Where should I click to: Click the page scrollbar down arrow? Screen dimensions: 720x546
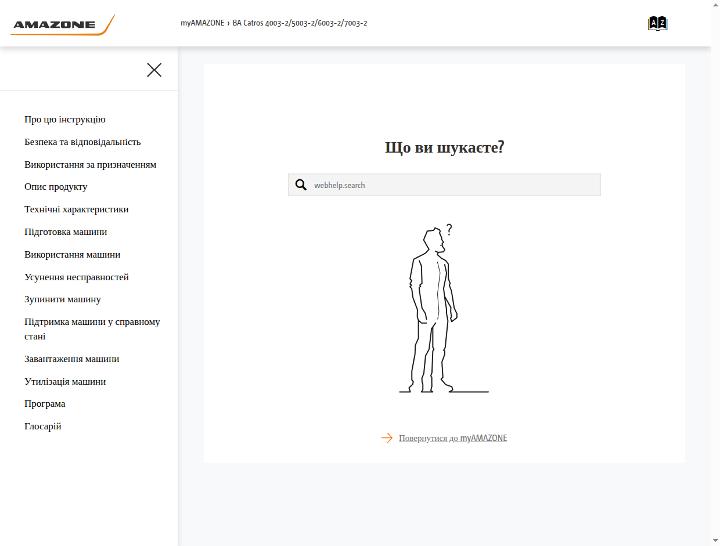pos(715,541)
